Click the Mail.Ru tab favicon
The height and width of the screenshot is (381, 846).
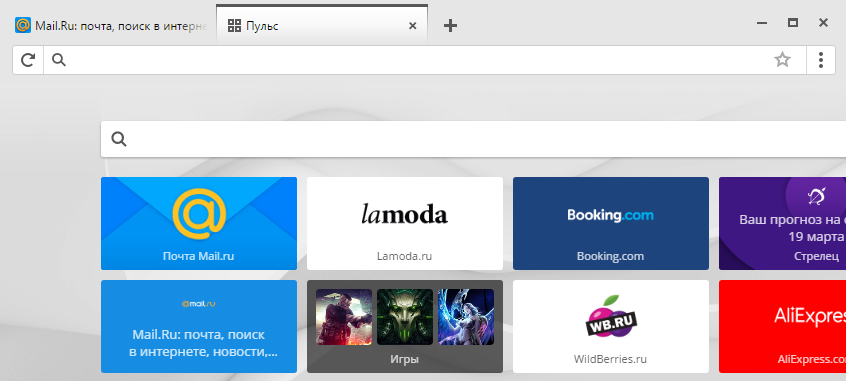point(23,25)
